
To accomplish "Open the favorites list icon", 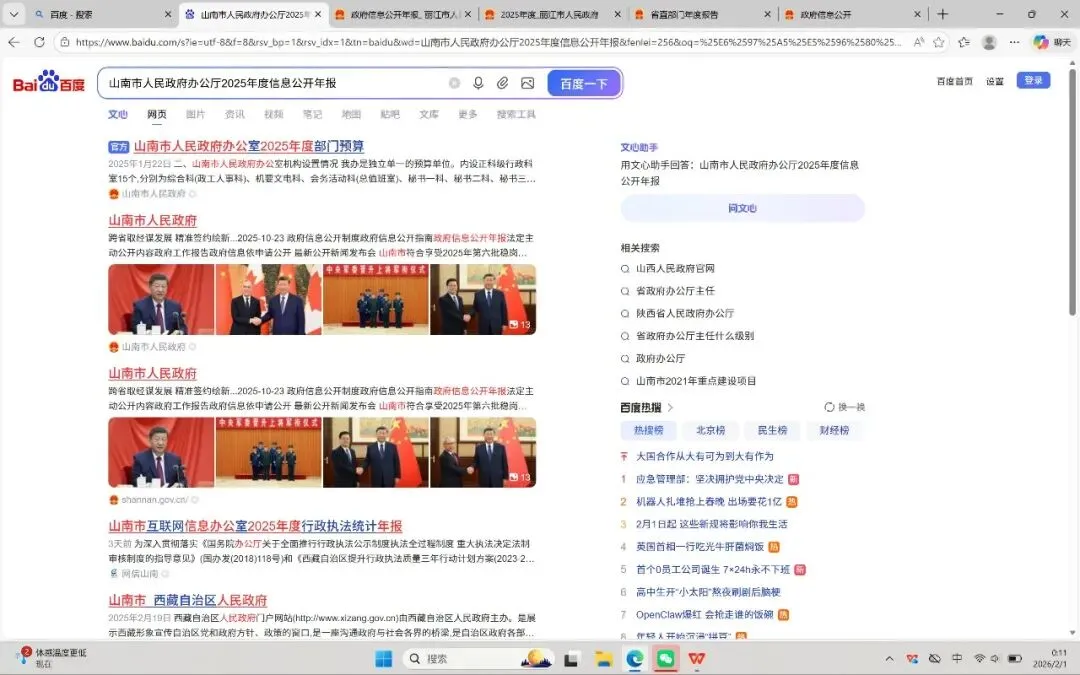I will [x=964, y=42].
